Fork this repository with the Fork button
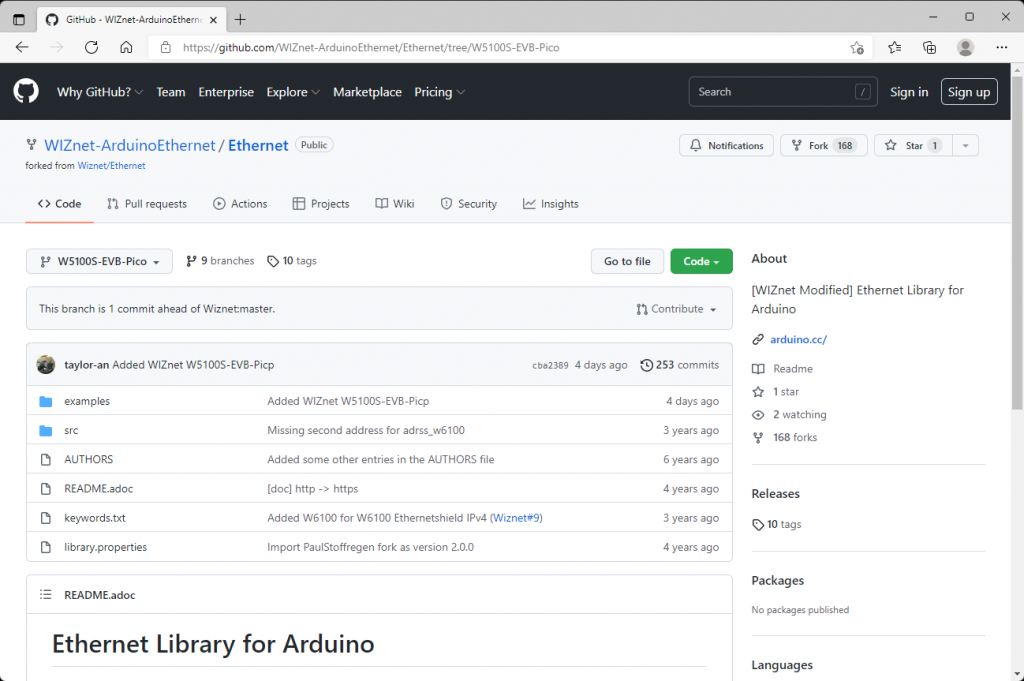This screenshot has width=1024, height=681. coord(824,146)
